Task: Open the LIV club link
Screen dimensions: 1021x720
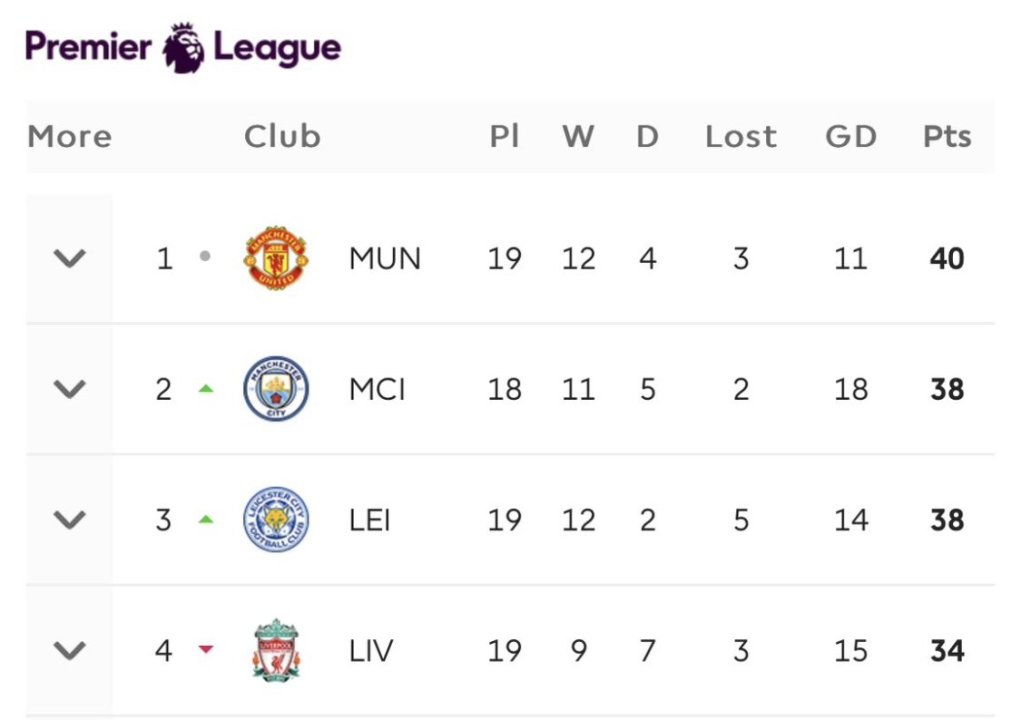Action: click(371, 651)
